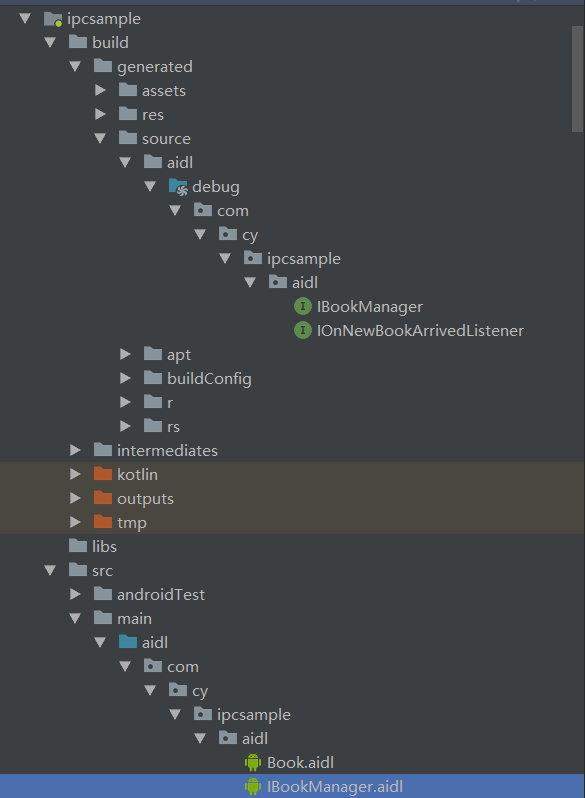The width and height of the screenshot is (585, 798).
Task: Expand the assets folder arrow
Action: click(100, 91)
